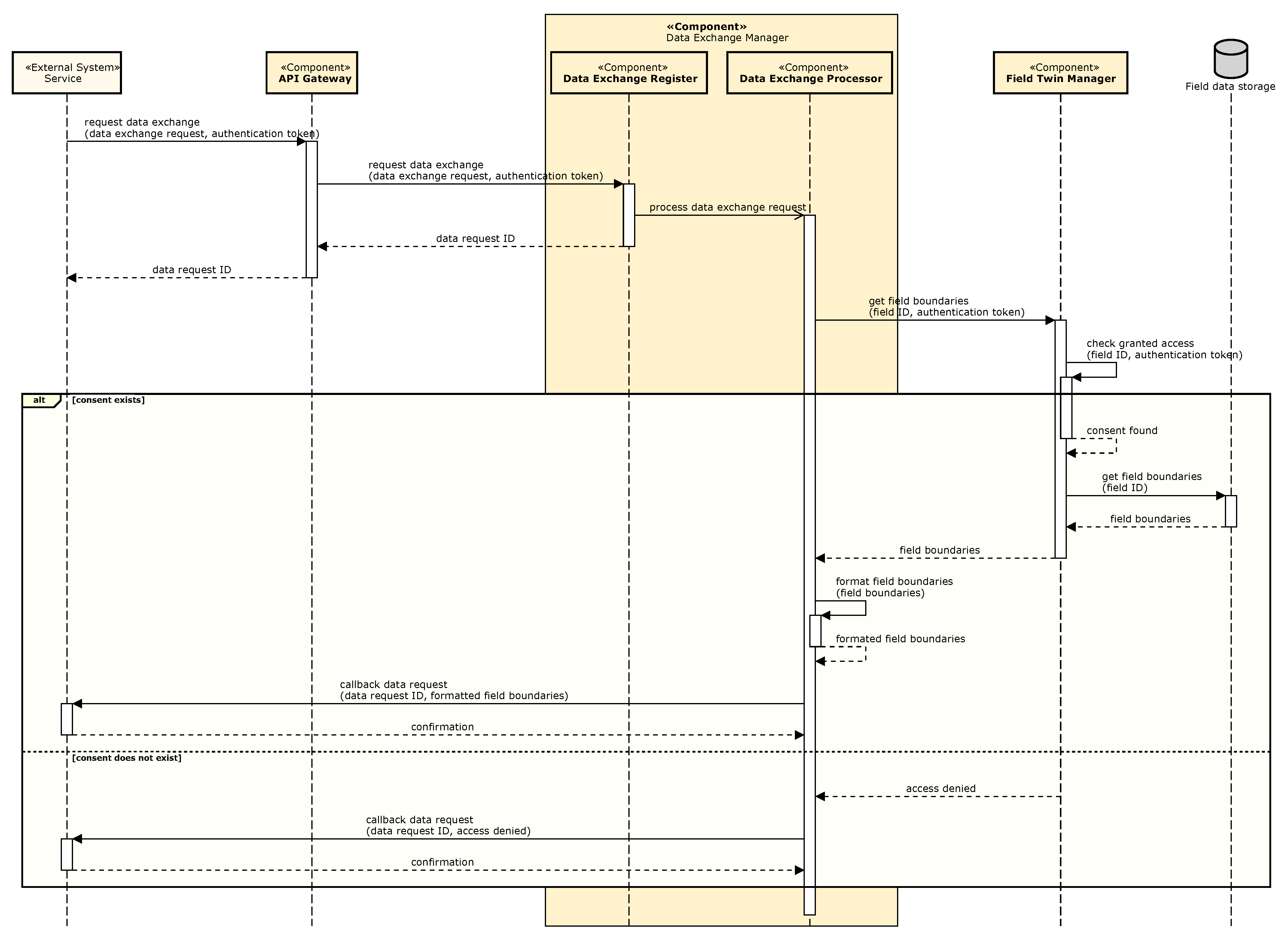
Task: Click the Field data storage database icon
Action: [1230, 59]
